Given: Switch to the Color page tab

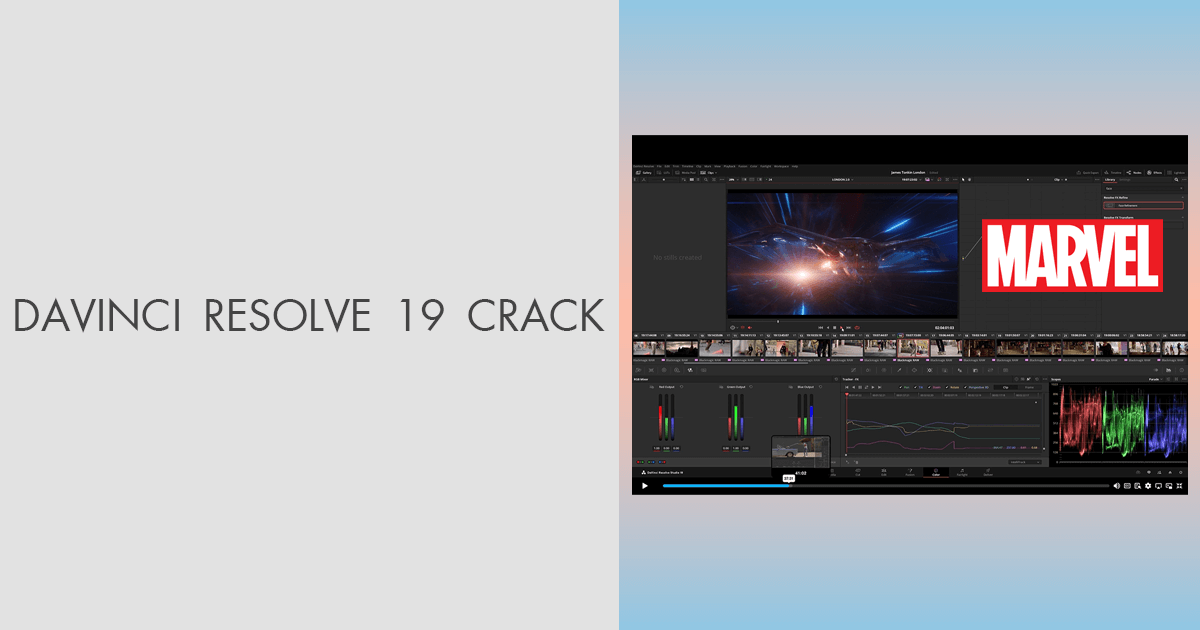Looking at the screenshot, I should tap(936, 472).
